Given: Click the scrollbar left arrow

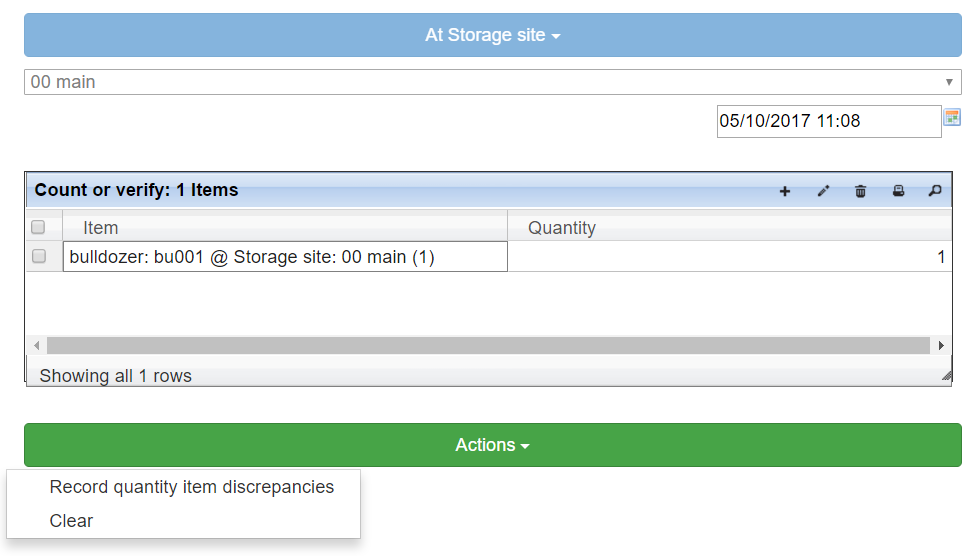Looking at the screenshot, I should [x=36, y=345].
